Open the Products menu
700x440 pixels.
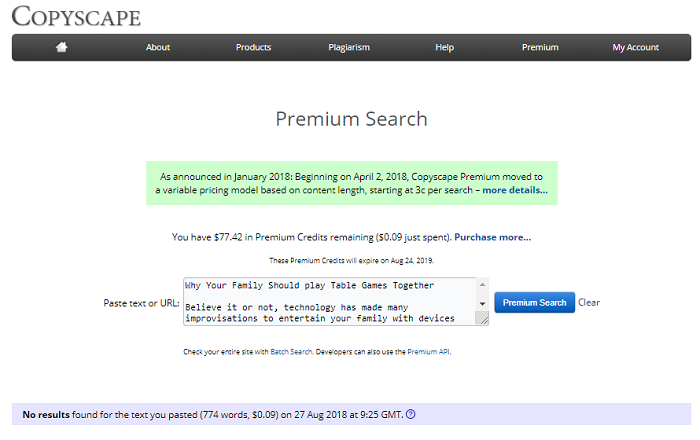click(253, 47)
